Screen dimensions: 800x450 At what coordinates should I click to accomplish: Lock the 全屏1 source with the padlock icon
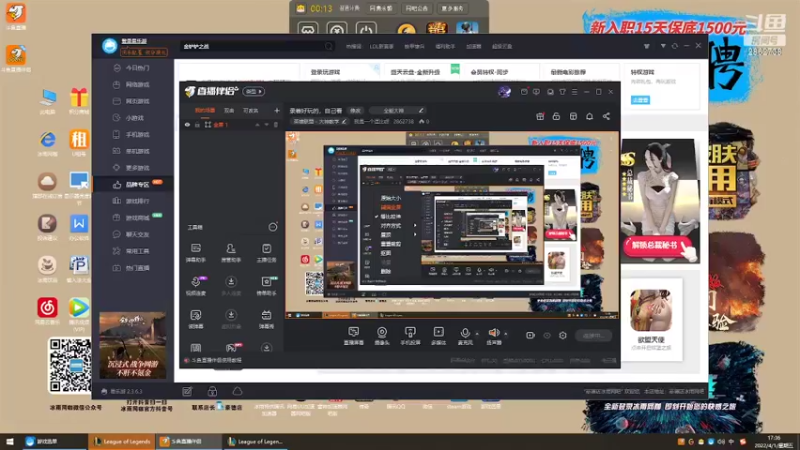tap(197, 124)
